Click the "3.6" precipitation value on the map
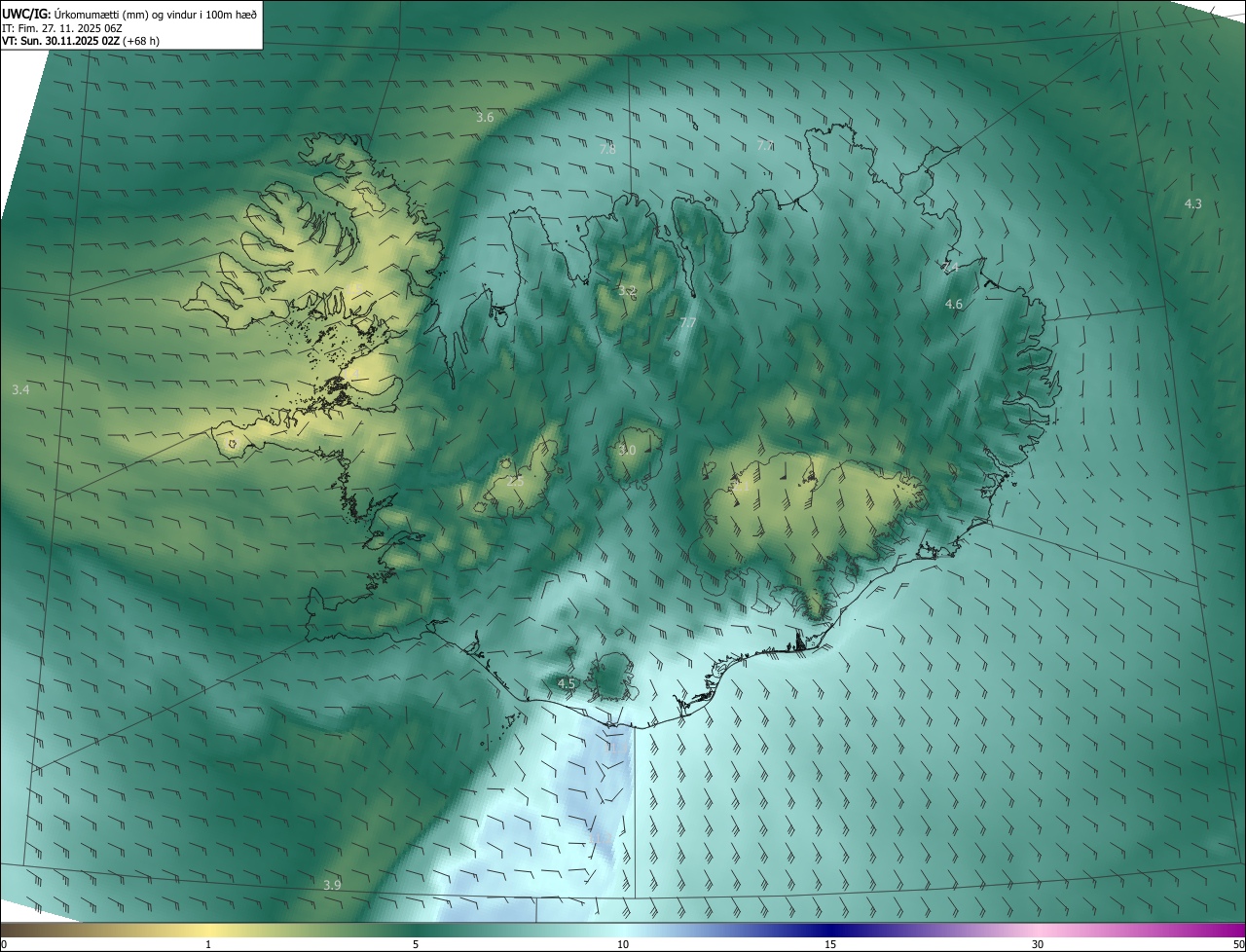1246x952 pixels. (485, 117)
